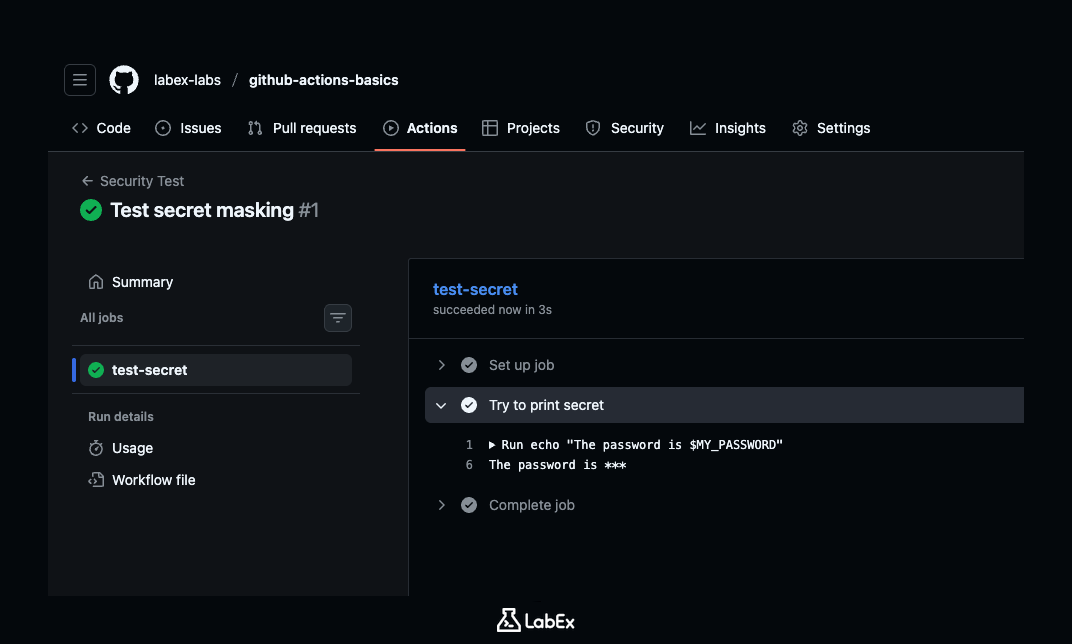Switch to Pull requests tab
1072x644 pixels.
302,129
